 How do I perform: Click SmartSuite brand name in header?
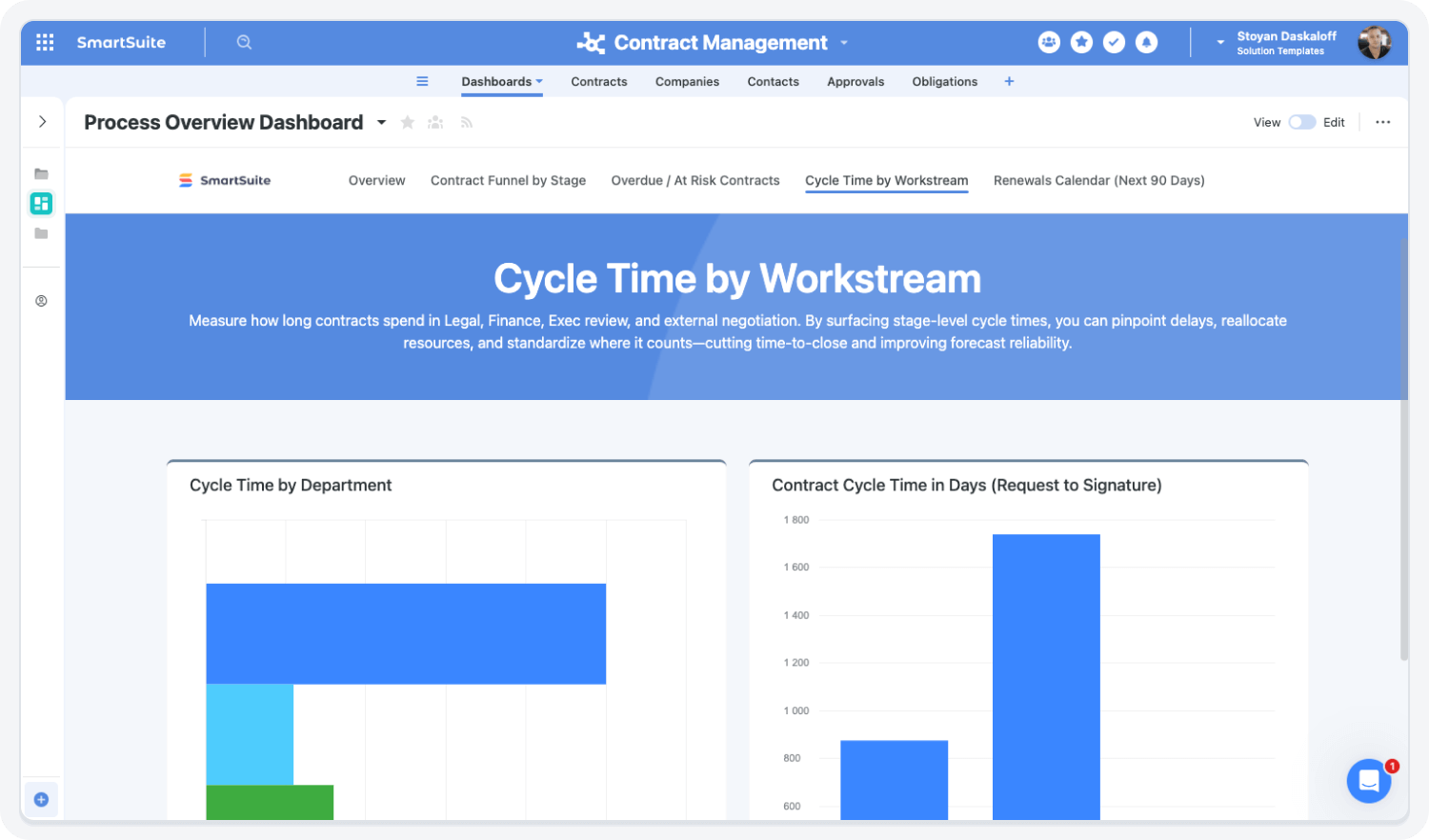click(121, 42)
